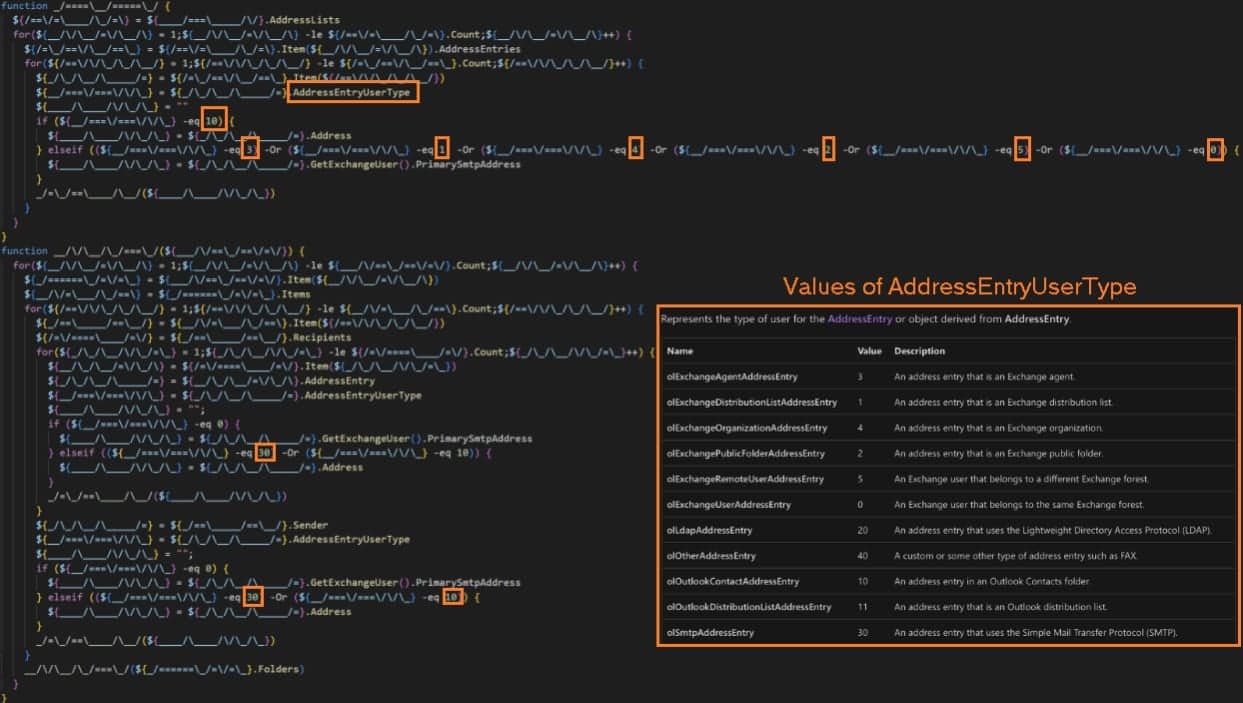Image resolution: width=1243 pixels, height=703 pixels.
Task: Click the Description column header
Action: point(919,351)
